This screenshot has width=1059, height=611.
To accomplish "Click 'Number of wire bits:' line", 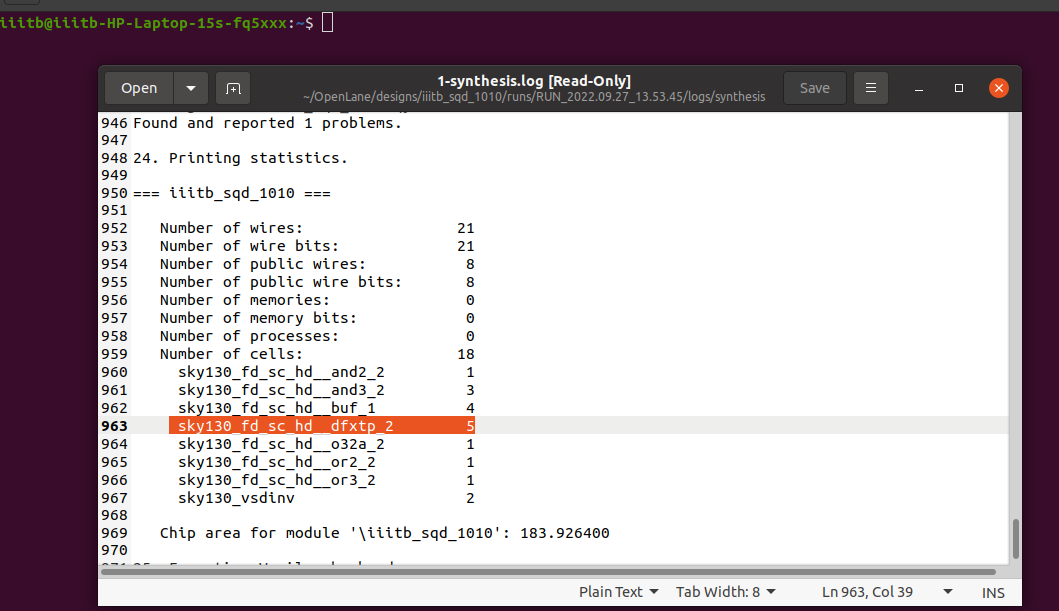I will [x=317, y=246].
